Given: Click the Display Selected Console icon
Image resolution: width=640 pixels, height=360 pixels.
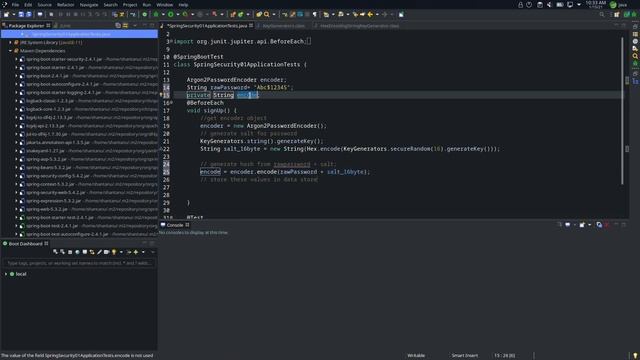Looking at the screenshot, I should [568, 225].
